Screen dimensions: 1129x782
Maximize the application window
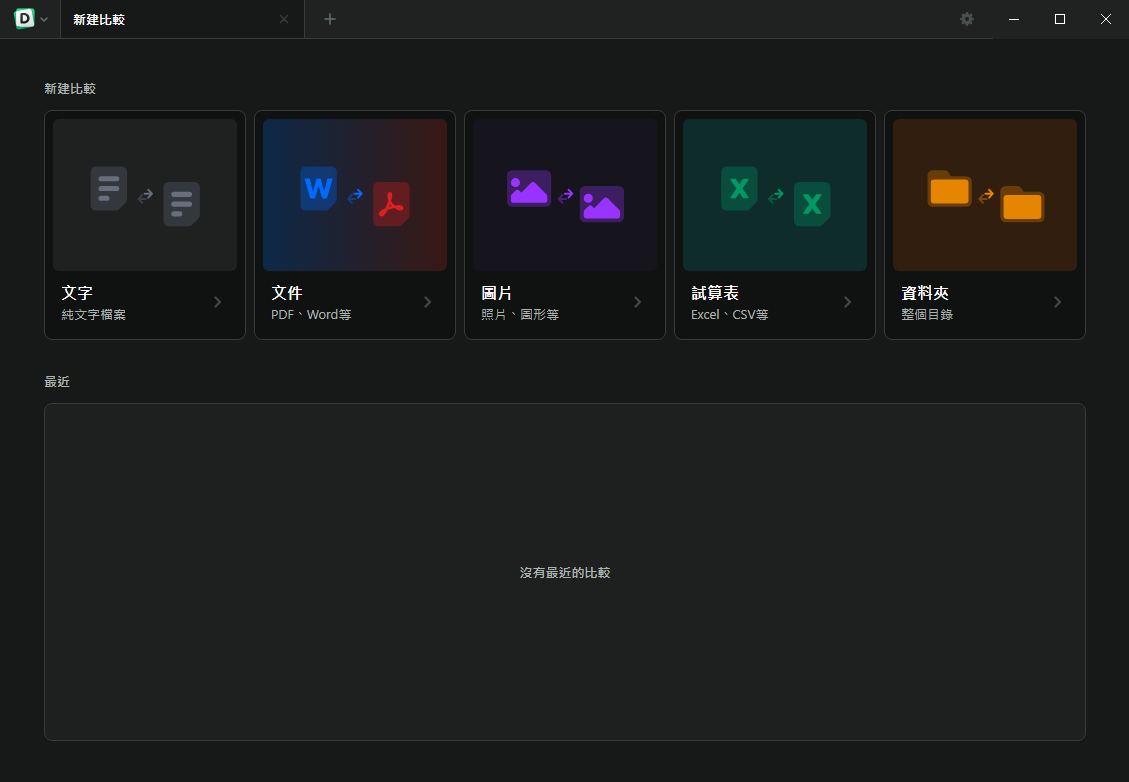[1060, 19]
